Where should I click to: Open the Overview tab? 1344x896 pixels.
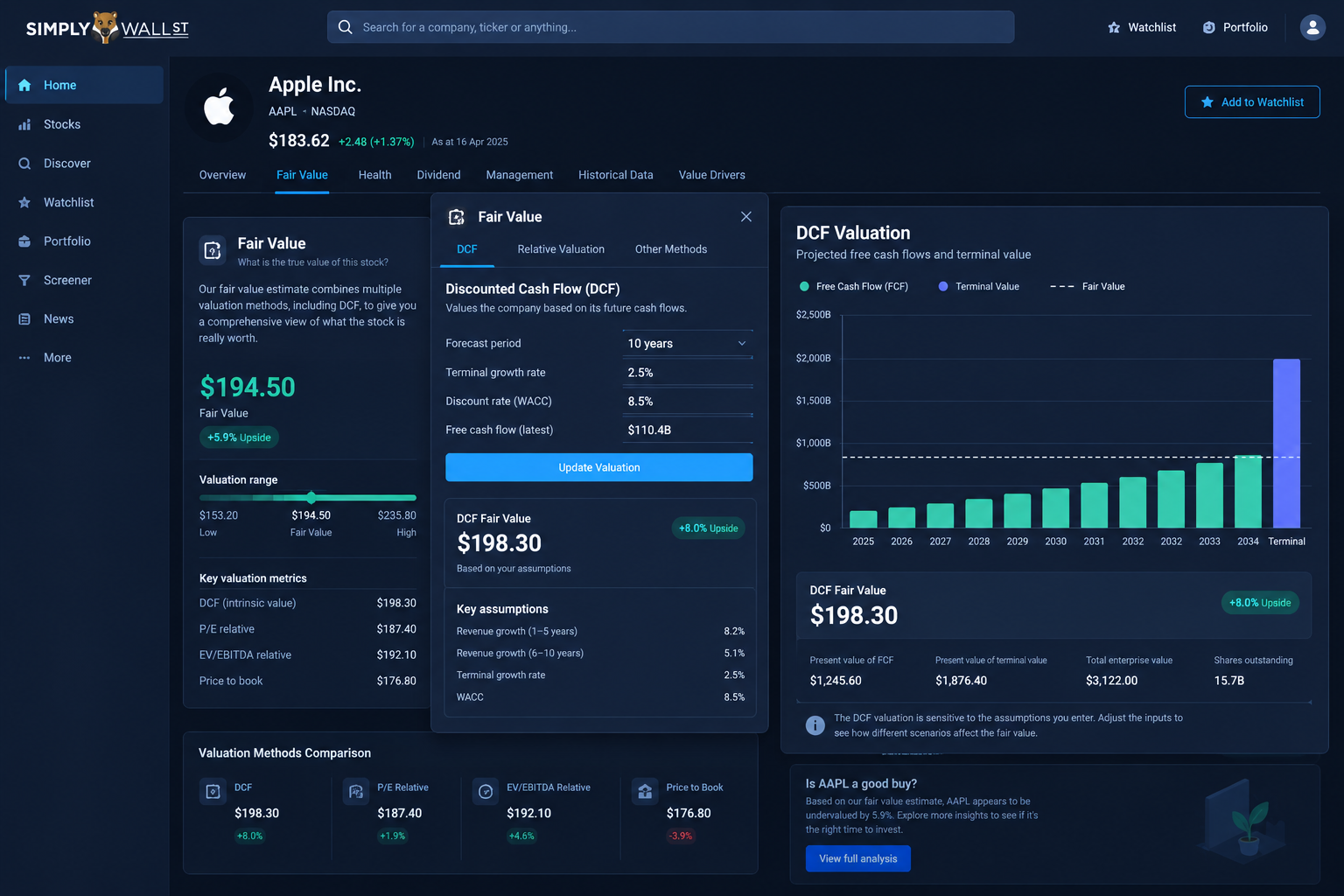[222, 175]
